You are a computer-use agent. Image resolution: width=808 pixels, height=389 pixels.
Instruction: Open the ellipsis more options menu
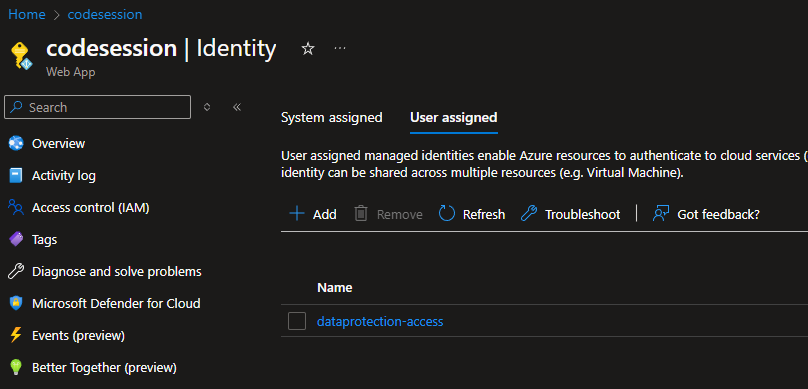pyautogui.click(x=340, y=48)
